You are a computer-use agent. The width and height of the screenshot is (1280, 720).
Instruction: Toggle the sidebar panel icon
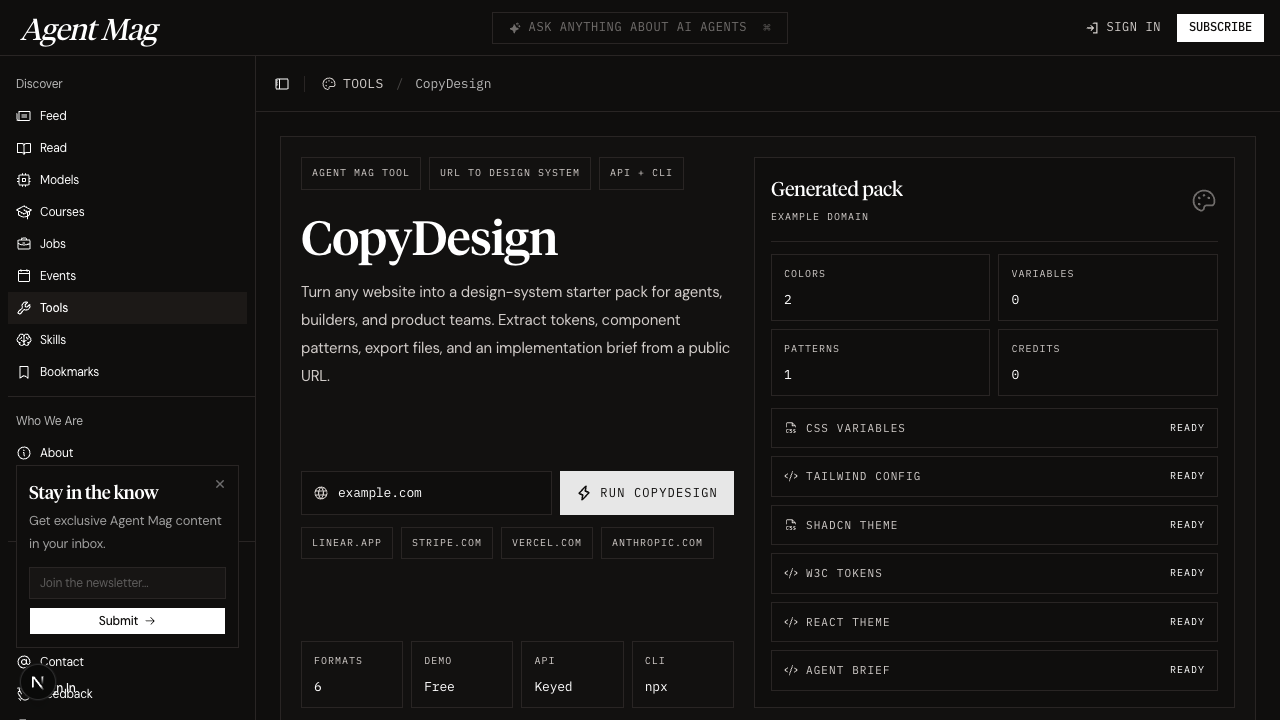[x=282, y=84]
